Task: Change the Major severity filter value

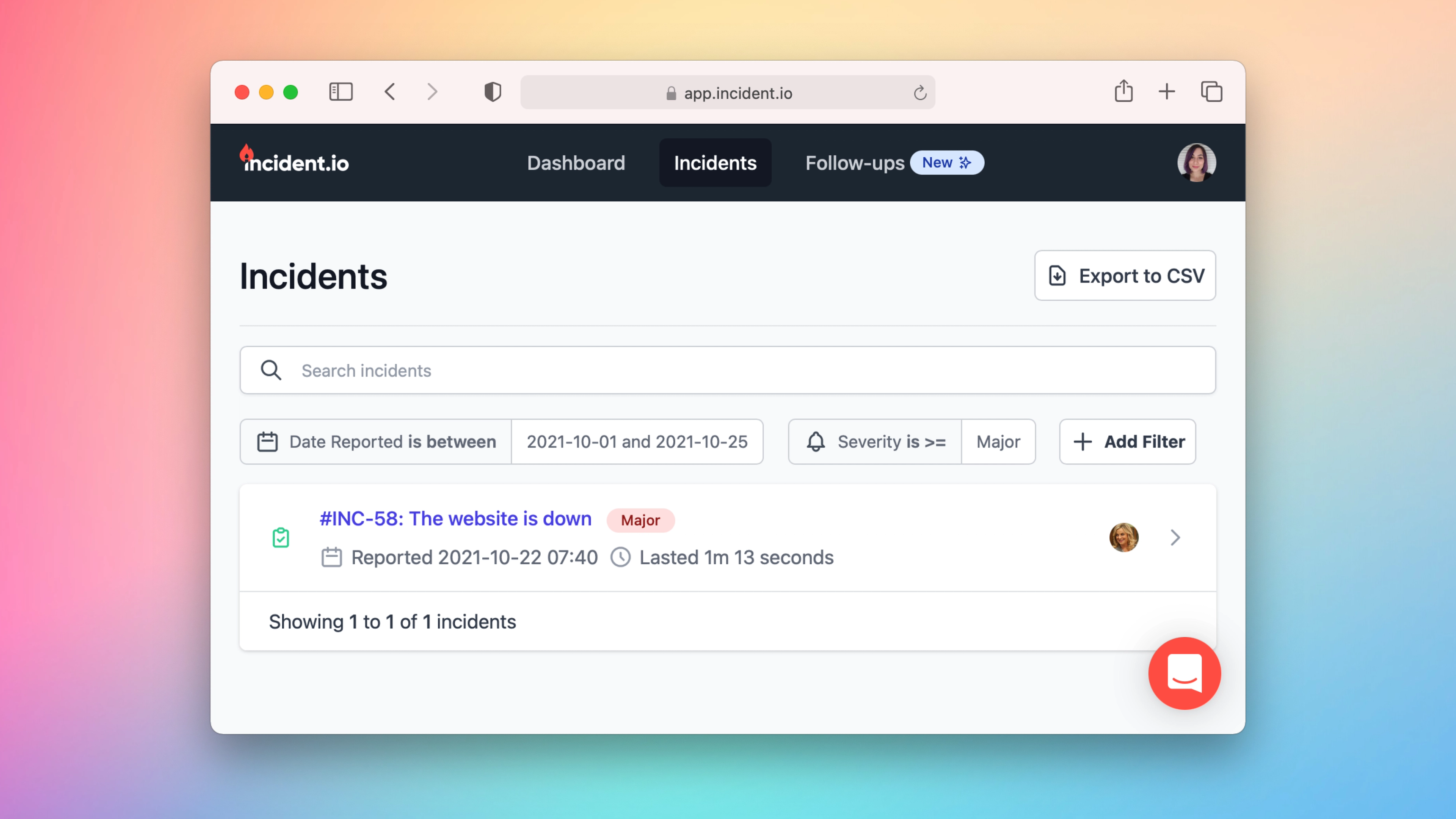Action: 999,442
